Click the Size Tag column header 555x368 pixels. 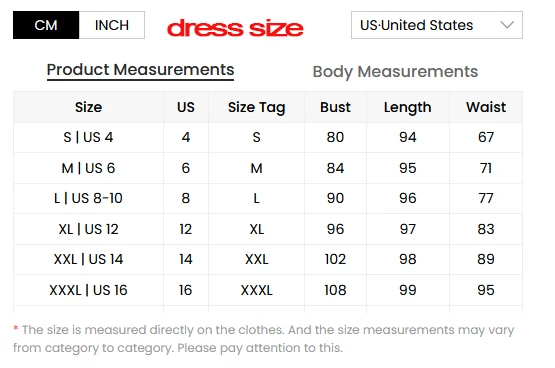click(x=256, y=107)
